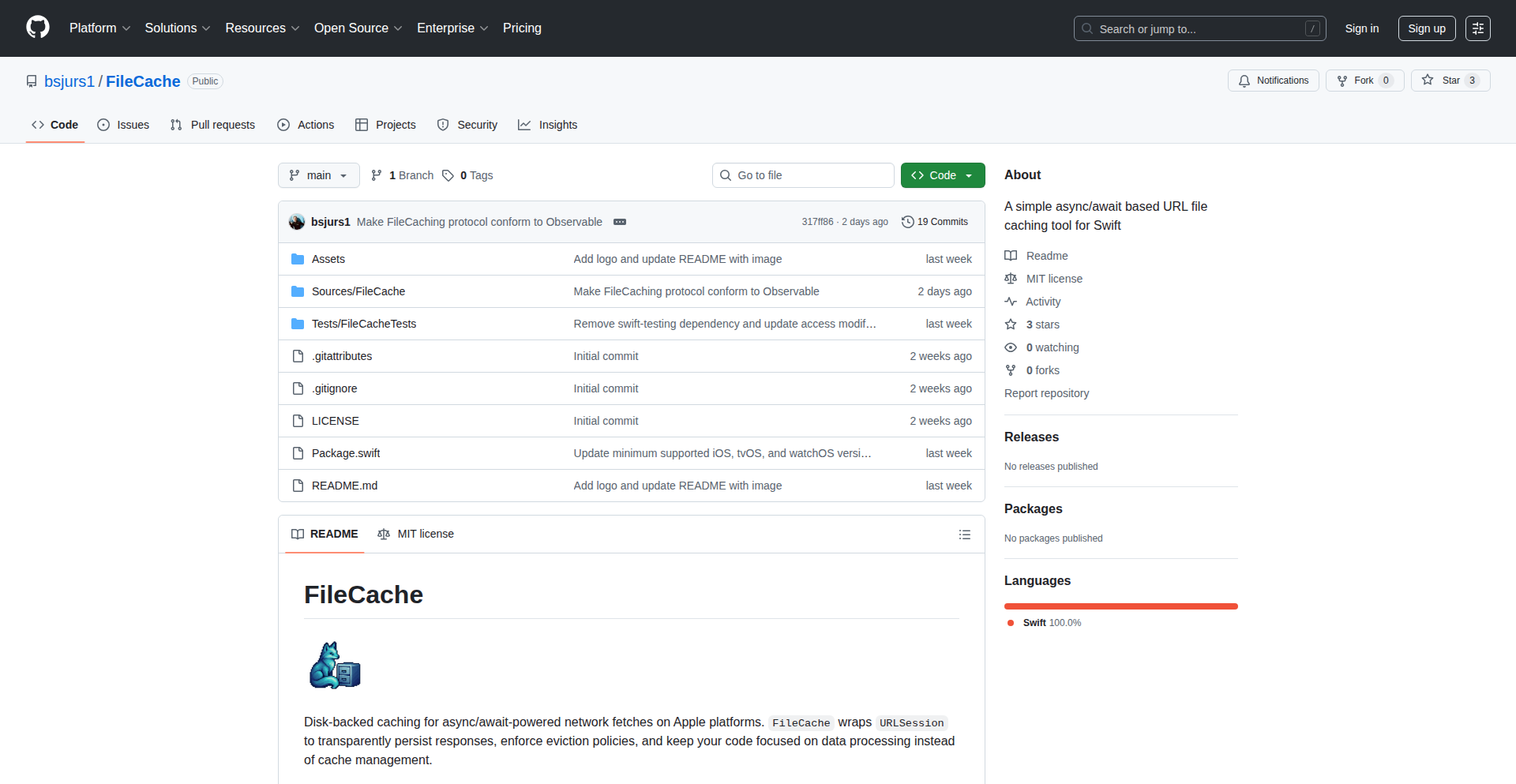Fork the repository
This screenshot has width=1516, height=784.
coord(1356,81)
